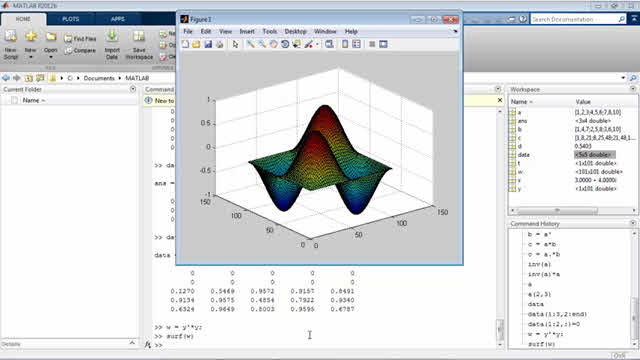
Task: Click the Find Files button
Action: [80, 39]
